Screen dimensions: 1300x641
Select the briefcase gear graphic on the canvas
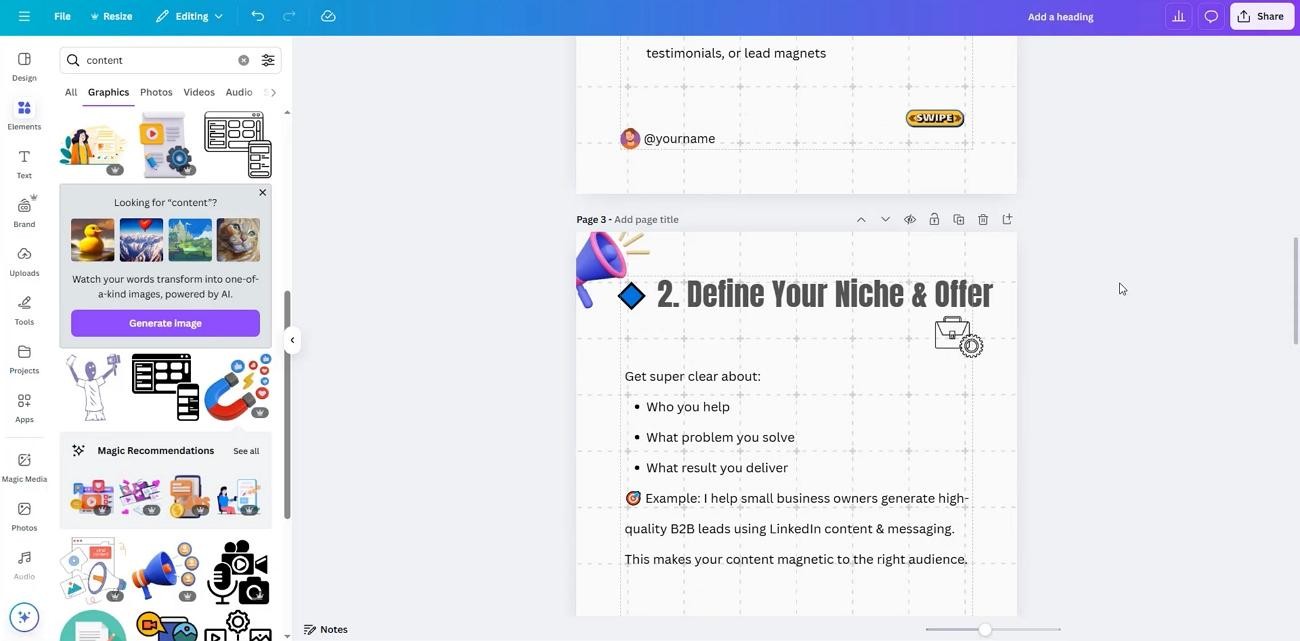(x=959, y=337)
